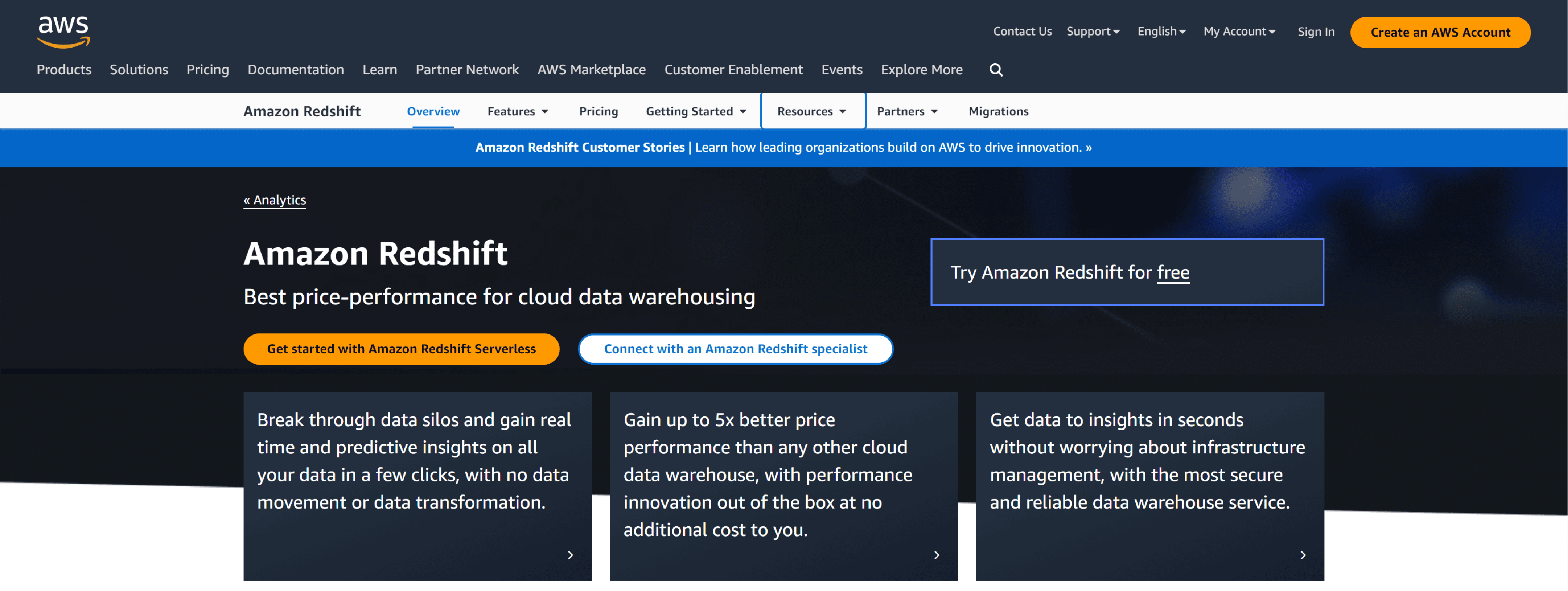Expand the Support dropdown
Screen dimensions: 1568x591
coord(1092,32)
